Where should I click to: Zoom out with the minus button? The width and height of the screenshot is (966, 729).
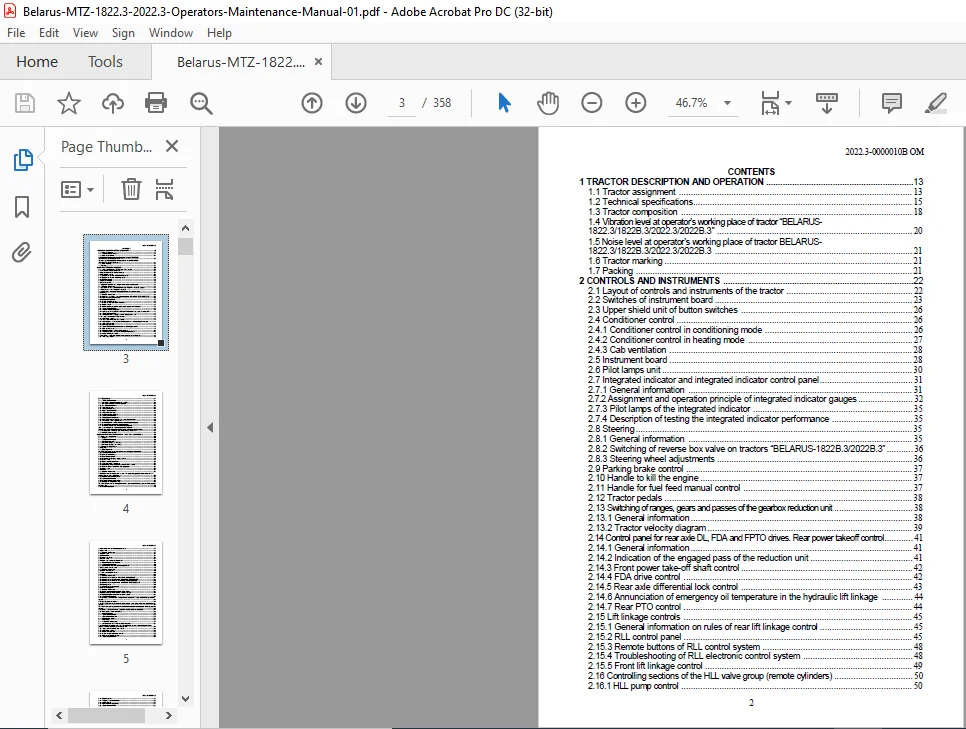tap(591, 103)
